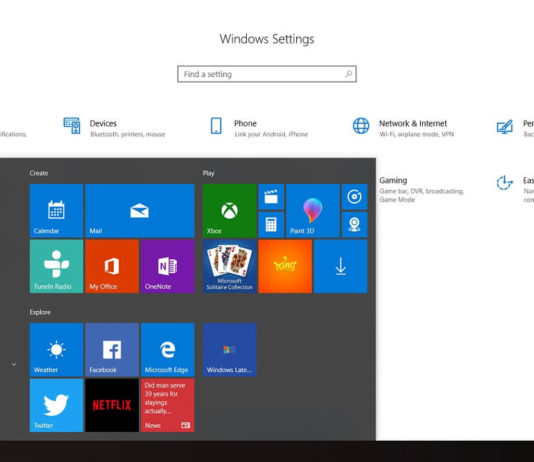Click 'Wi-Fi, airplane mode, VPN' description
This screenshot has height=462, width=534.
click(417, 134)
